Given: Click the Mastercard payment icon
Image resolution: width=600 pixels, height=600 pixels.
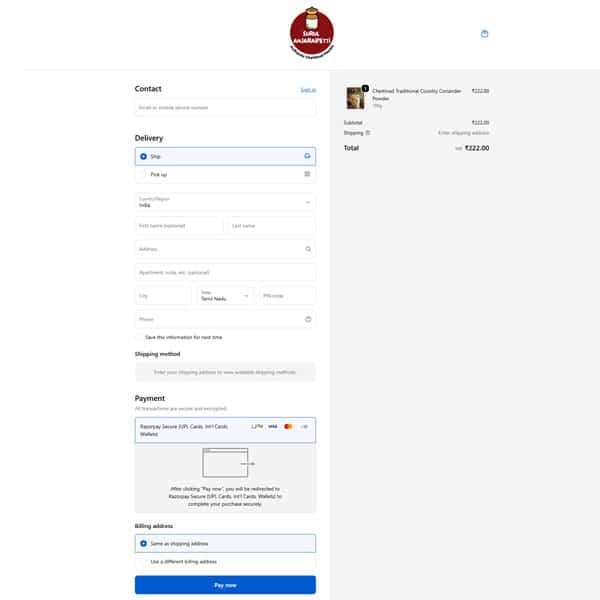Looking at the screenshot, I should coord(288,426).
